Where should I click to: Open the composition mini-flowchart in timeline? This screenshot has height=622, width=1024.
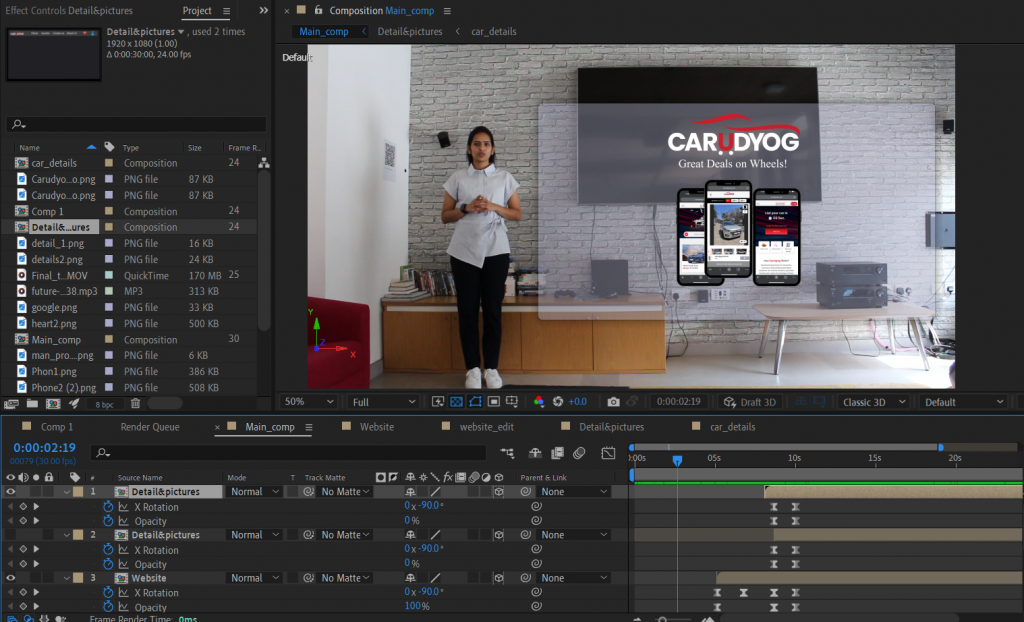coord(507,453)
